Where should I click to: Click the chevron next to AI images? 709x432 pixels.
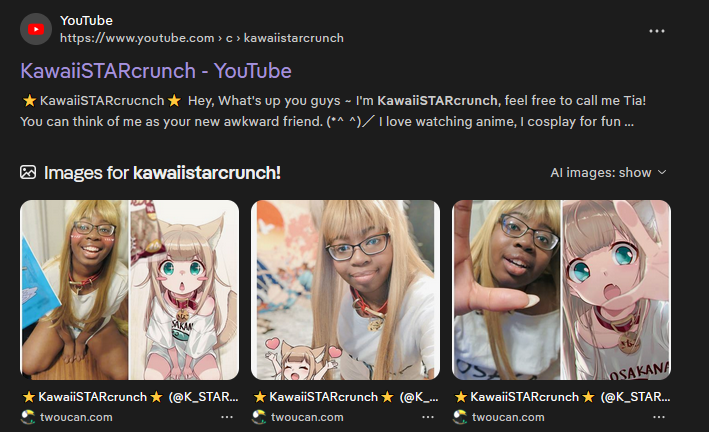[x=662, y=173]
